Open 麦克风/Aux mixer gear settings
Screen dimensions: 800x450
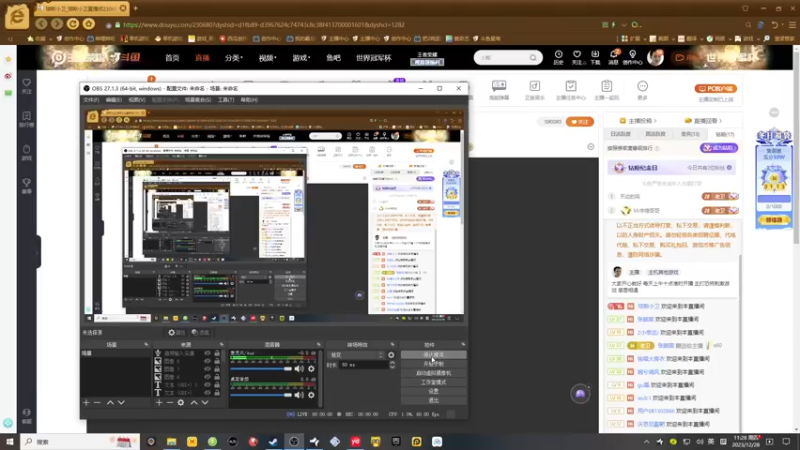point(311,368)
